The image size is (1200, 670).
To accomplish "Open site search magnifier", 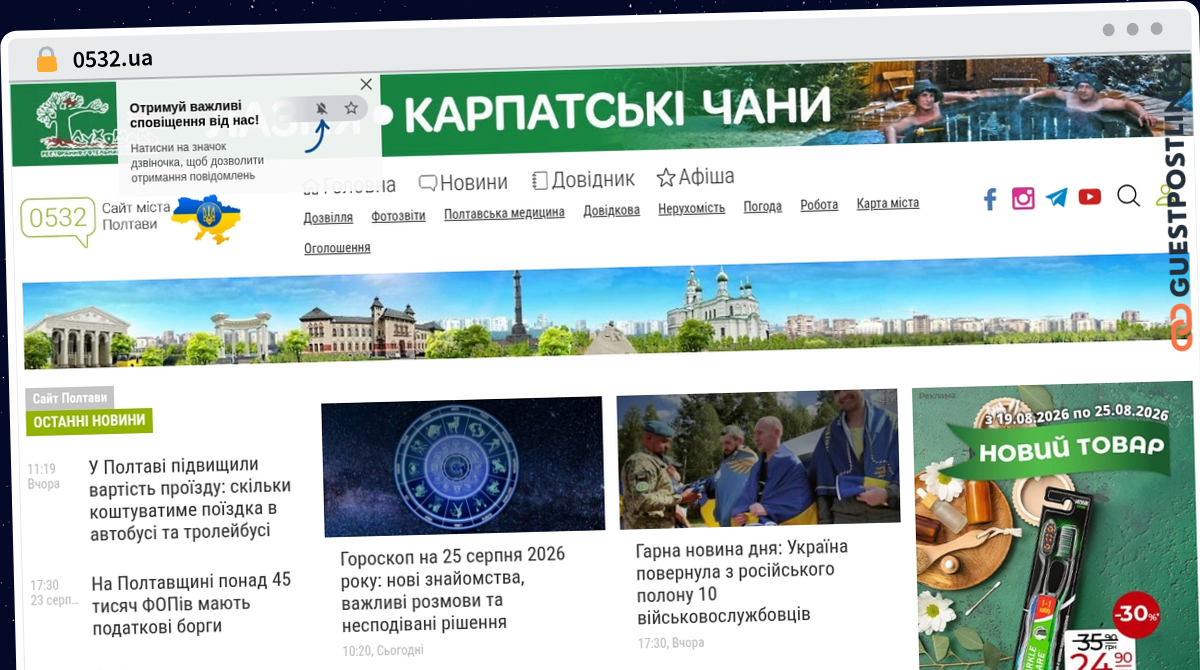I will tap(1128, 195).
